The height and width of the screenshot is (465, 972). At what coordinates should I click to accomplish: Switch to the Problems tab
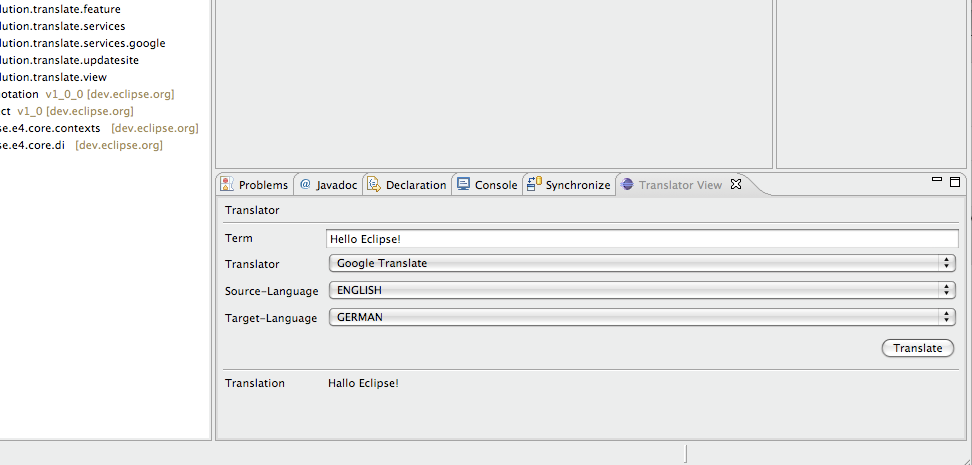point(255,185)
